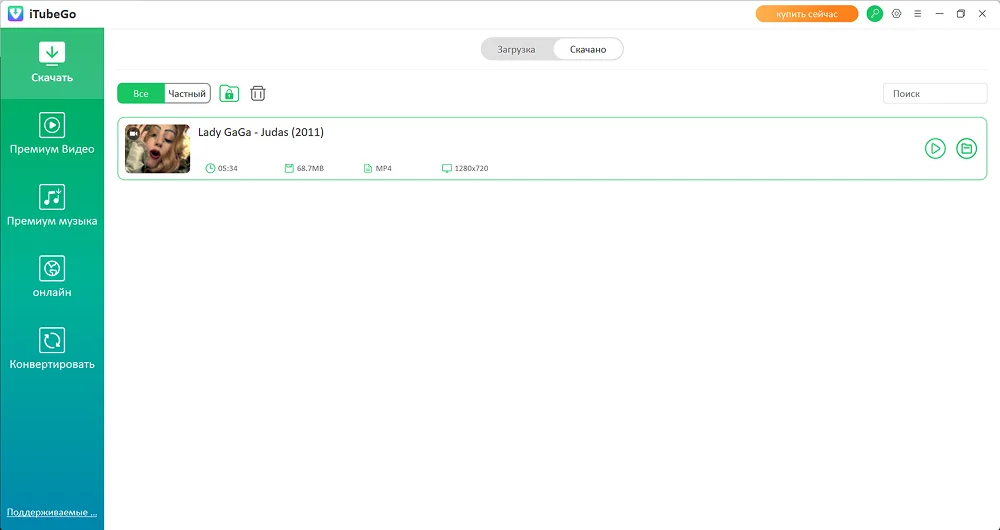The width and height of the screenshot is (1000, 530).
Task: Click the green key registration icon
Action: point(875,14)
